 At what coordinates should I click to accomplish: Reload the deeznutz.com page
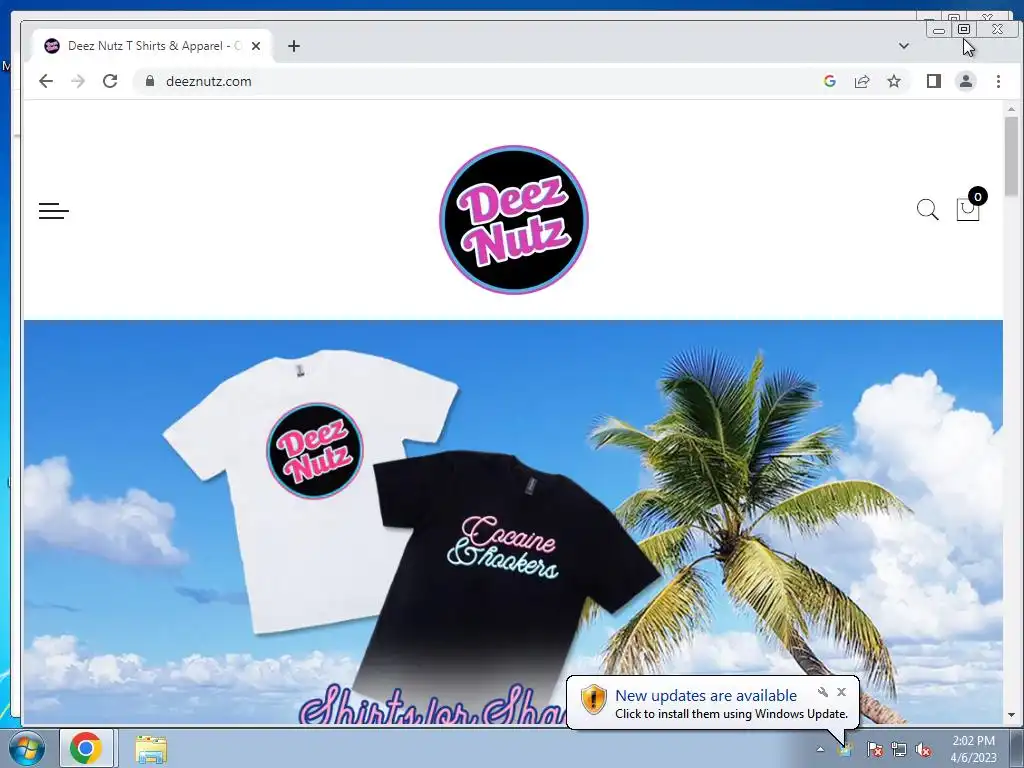[x=110, y=81]
